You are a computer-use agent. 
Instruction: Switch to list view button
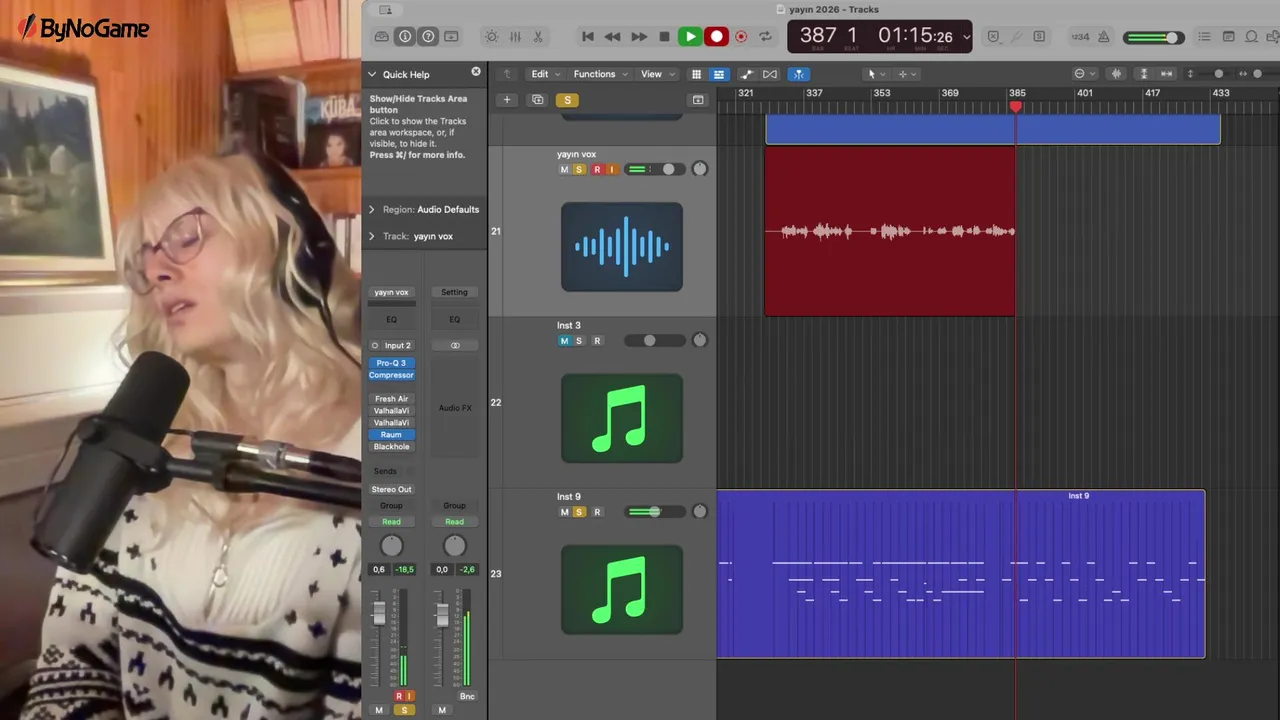(x=718, y=74)
